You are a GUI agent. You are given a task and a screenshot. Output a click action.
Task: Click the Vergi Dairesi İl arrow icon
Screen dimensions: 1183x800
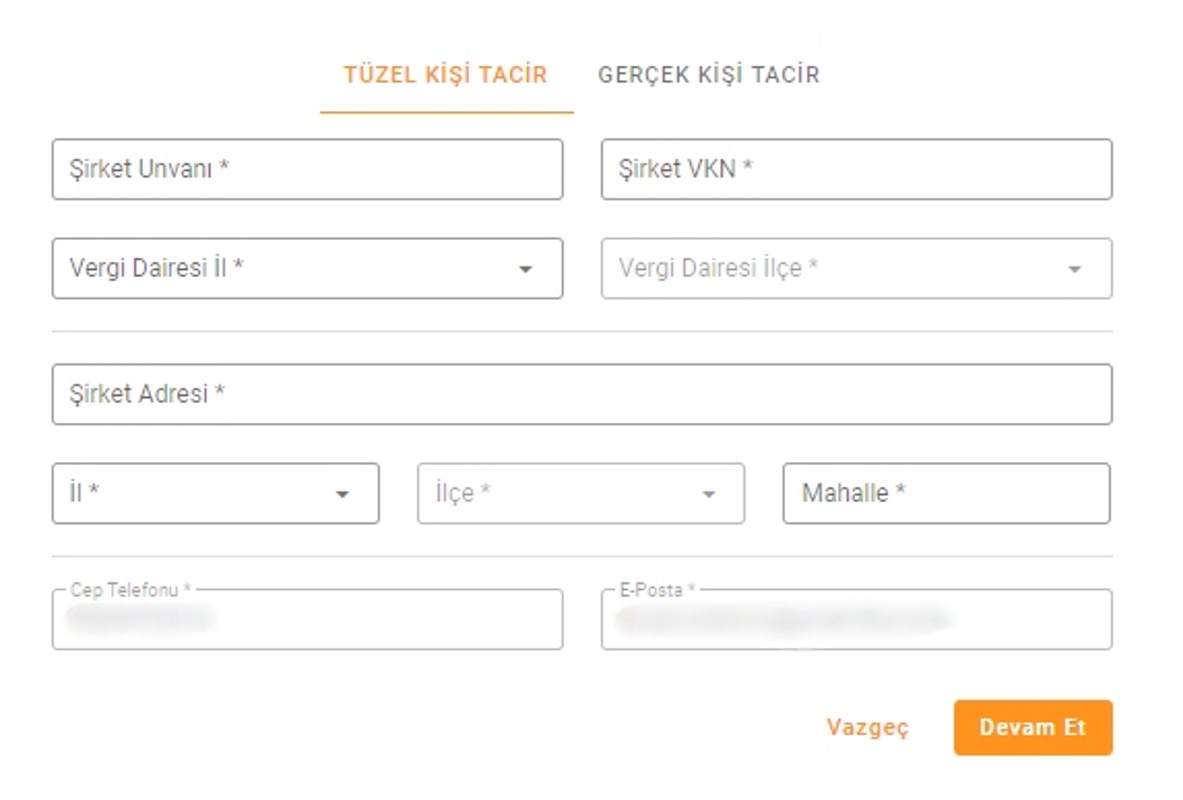(526, 269)
